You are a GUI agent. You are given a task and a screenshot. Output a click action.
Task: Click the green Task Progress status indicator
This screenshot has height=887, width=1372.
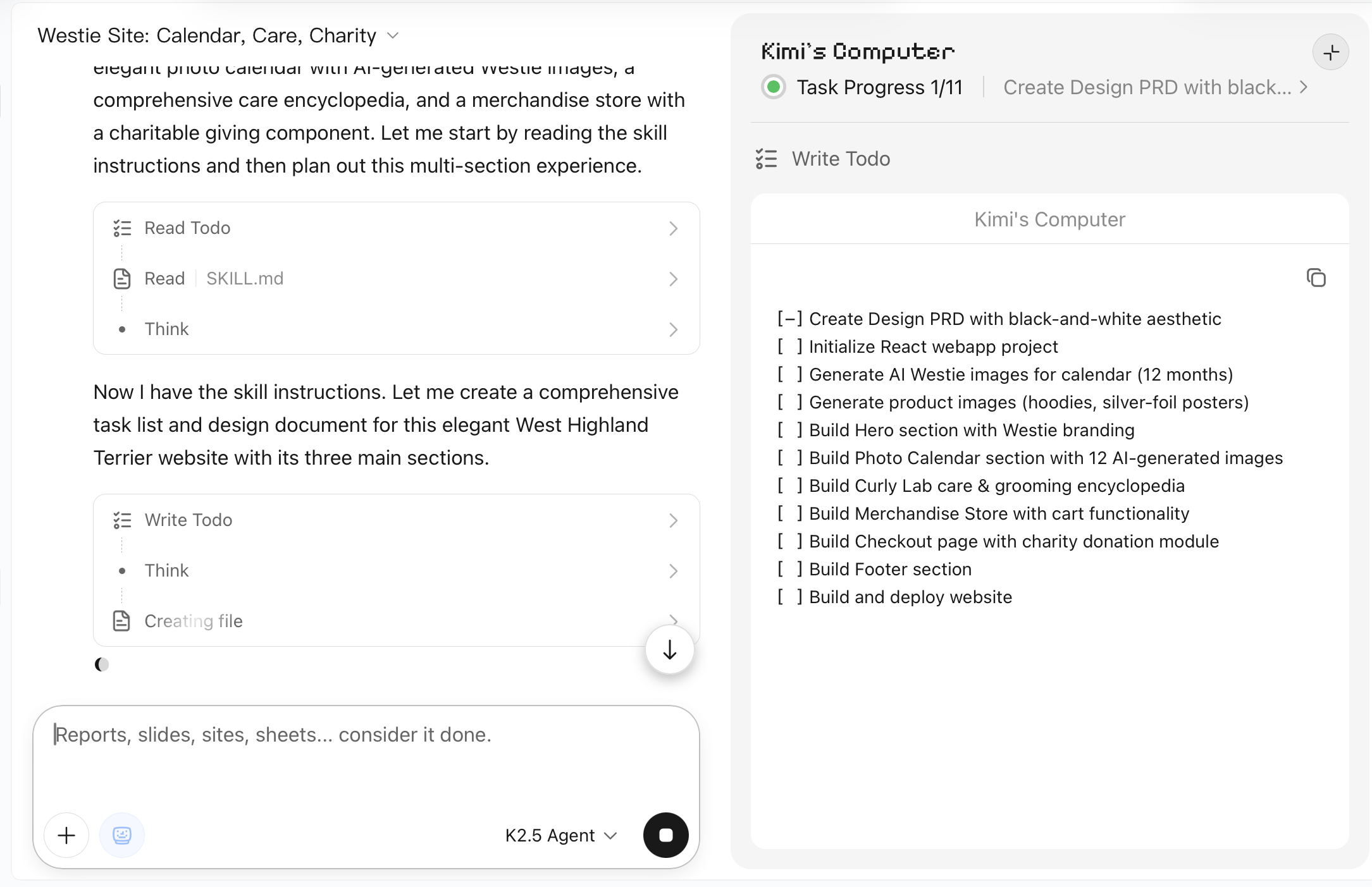coord(773,87)
